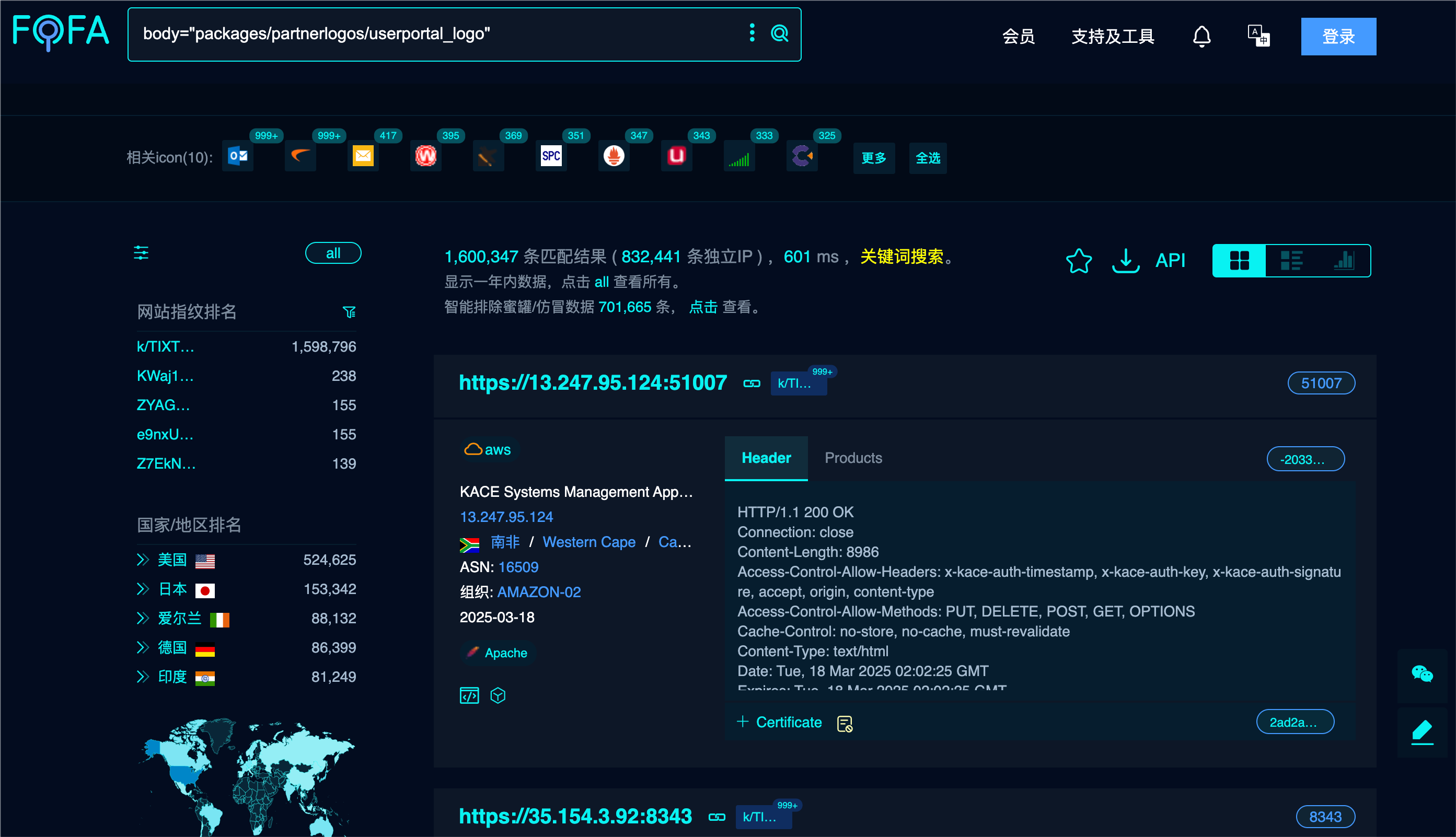
Task: Click ASN 16509 link
Action: pos(518,567)
